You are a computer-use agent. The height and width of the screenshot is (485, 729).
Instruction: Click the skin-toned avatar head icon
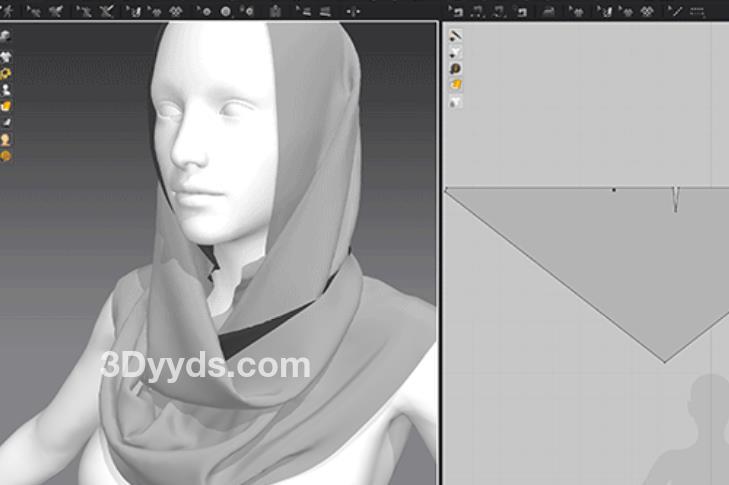(6, 139)
